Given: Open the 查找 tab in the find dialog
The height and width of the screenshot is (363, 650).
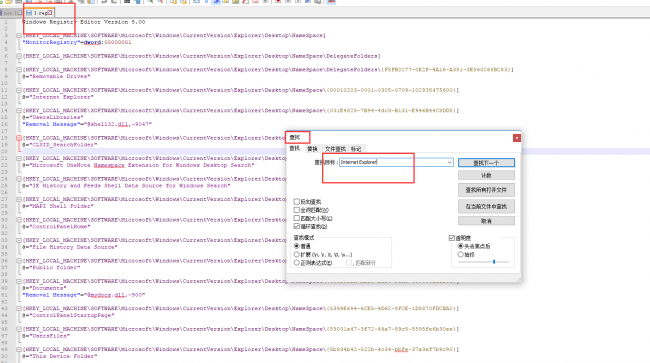Looking at the screenshot, I should (x=294, y=149).
